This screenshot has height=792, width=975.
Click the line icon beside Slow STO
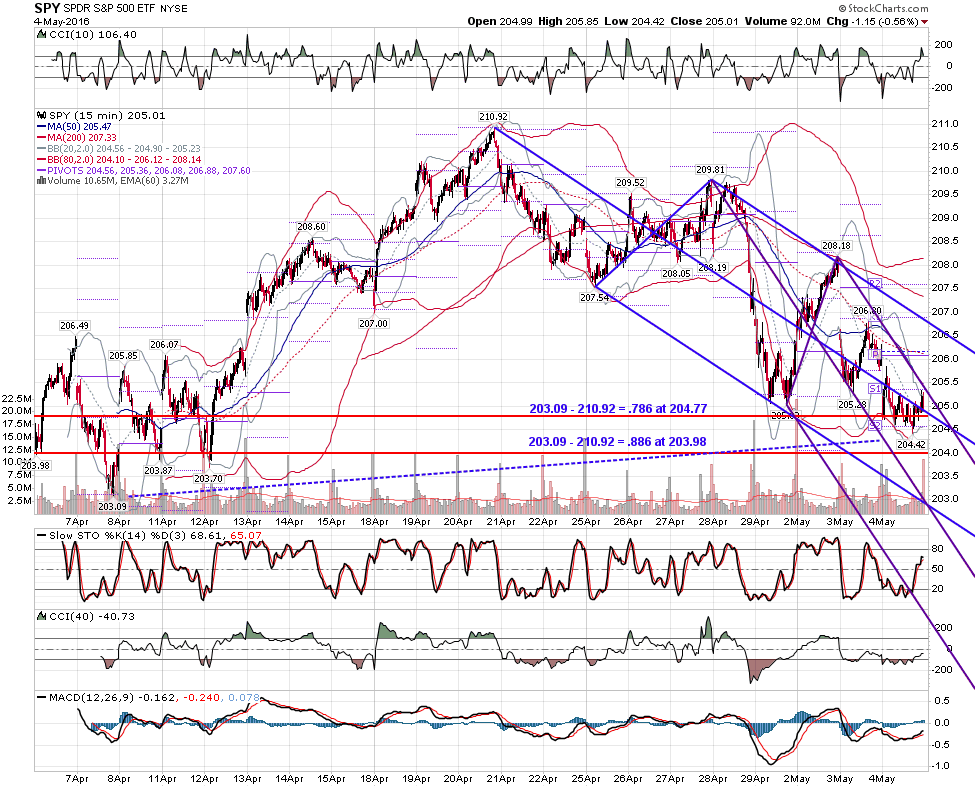[x=42, y=535]
